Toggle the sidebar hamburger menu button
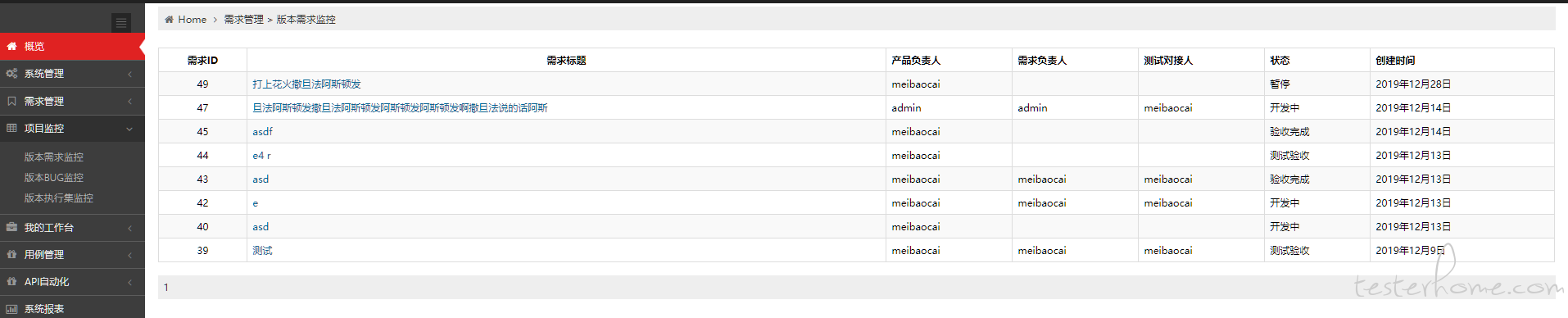Viewport: 1568px width, 318px height. 121,23
